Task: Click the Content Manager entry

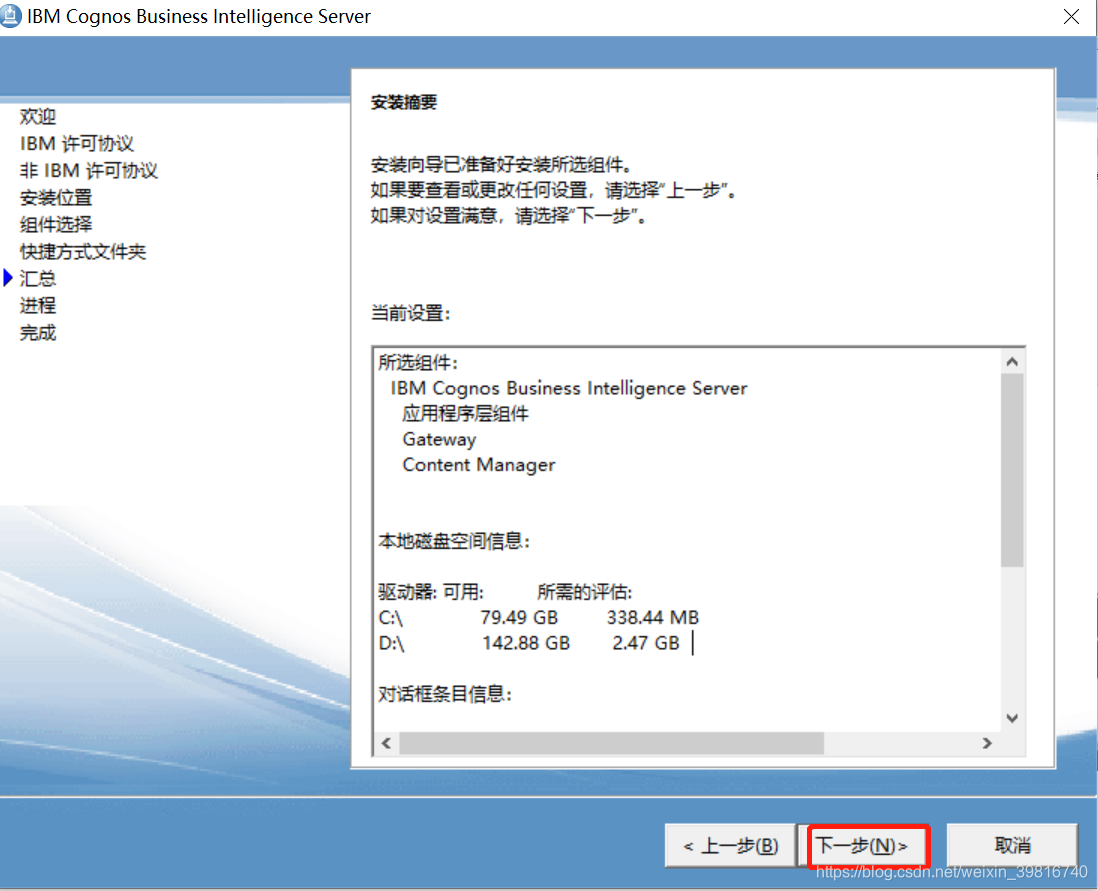Action: point(479,465)
